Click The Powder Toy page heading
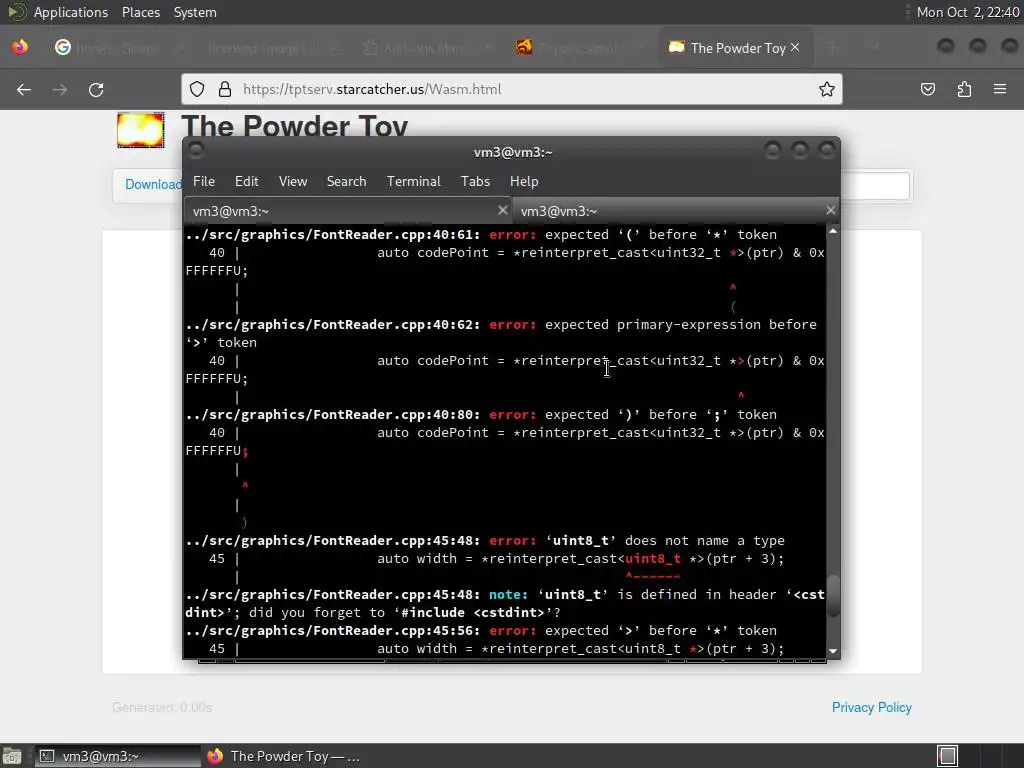The width and height of the screenshot is (1024, 768). (x=295, y=125)
